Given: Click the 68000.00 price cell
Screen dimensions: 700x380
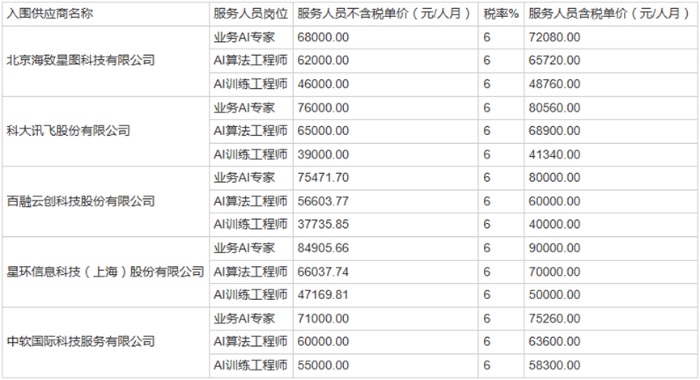Looking at the screenshot, I should [386, 38].
